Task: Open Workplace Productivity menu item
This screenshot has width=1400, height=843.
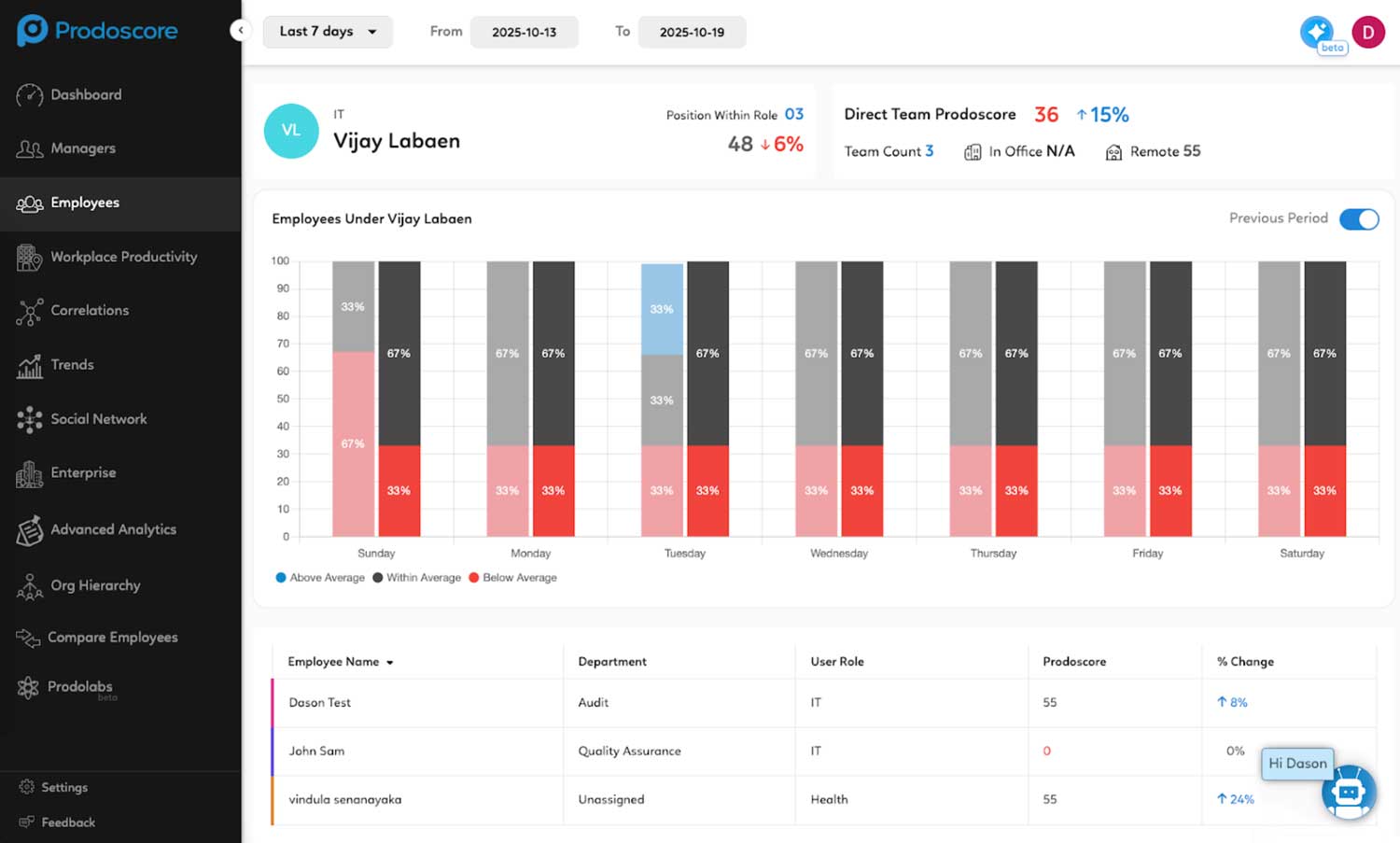Action: coord(123,257)
